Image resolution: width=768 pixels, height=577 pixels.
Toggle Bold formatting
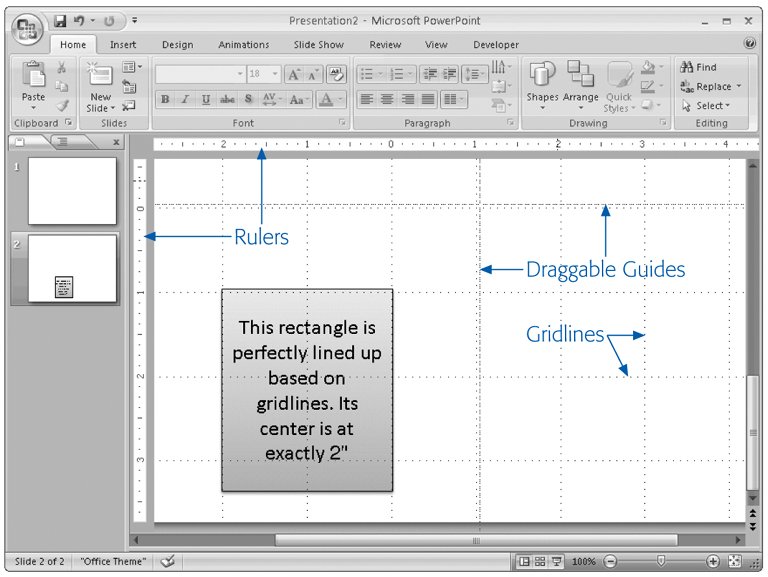point(165,99)
